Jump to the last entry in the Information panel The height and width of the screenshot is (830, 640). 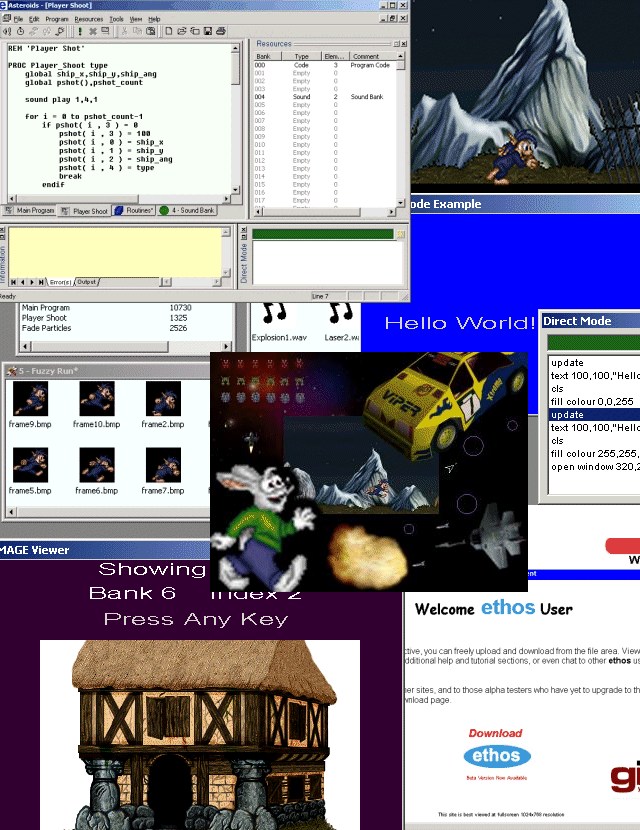pyautogui.click(x=41, y=282)
